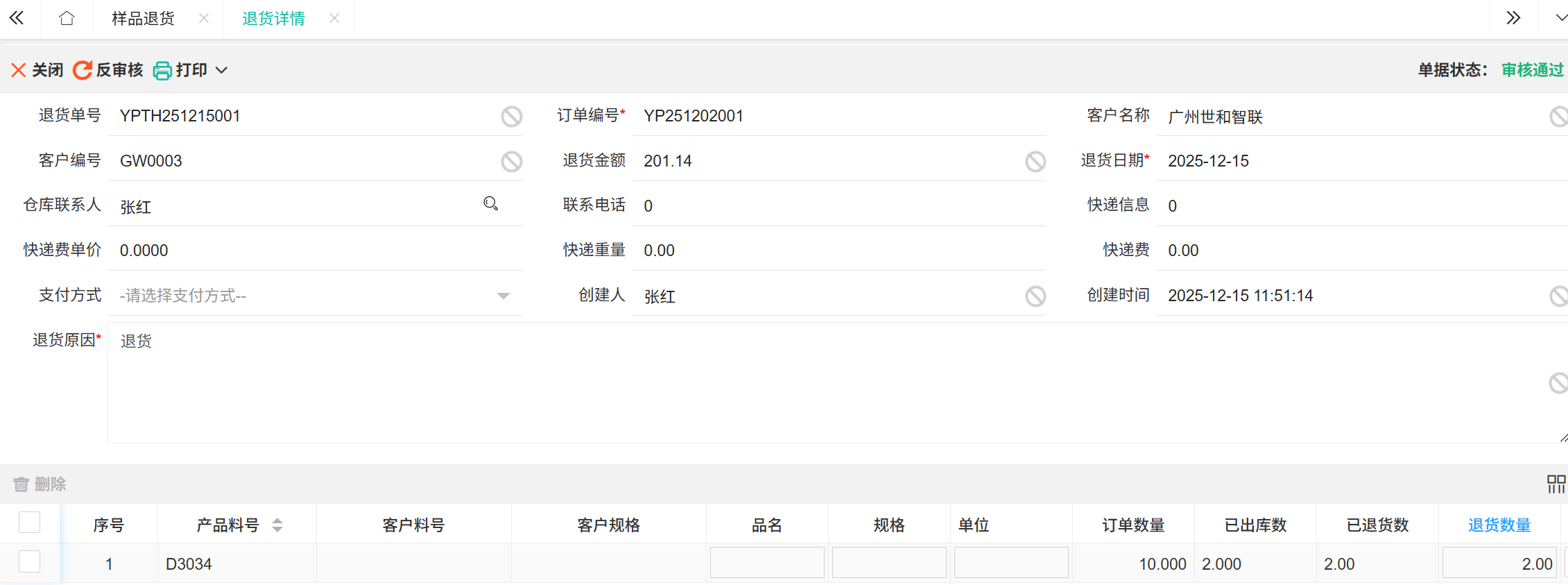Click the printer icon for 打印
1568x585 pixels.
[162, 71]
